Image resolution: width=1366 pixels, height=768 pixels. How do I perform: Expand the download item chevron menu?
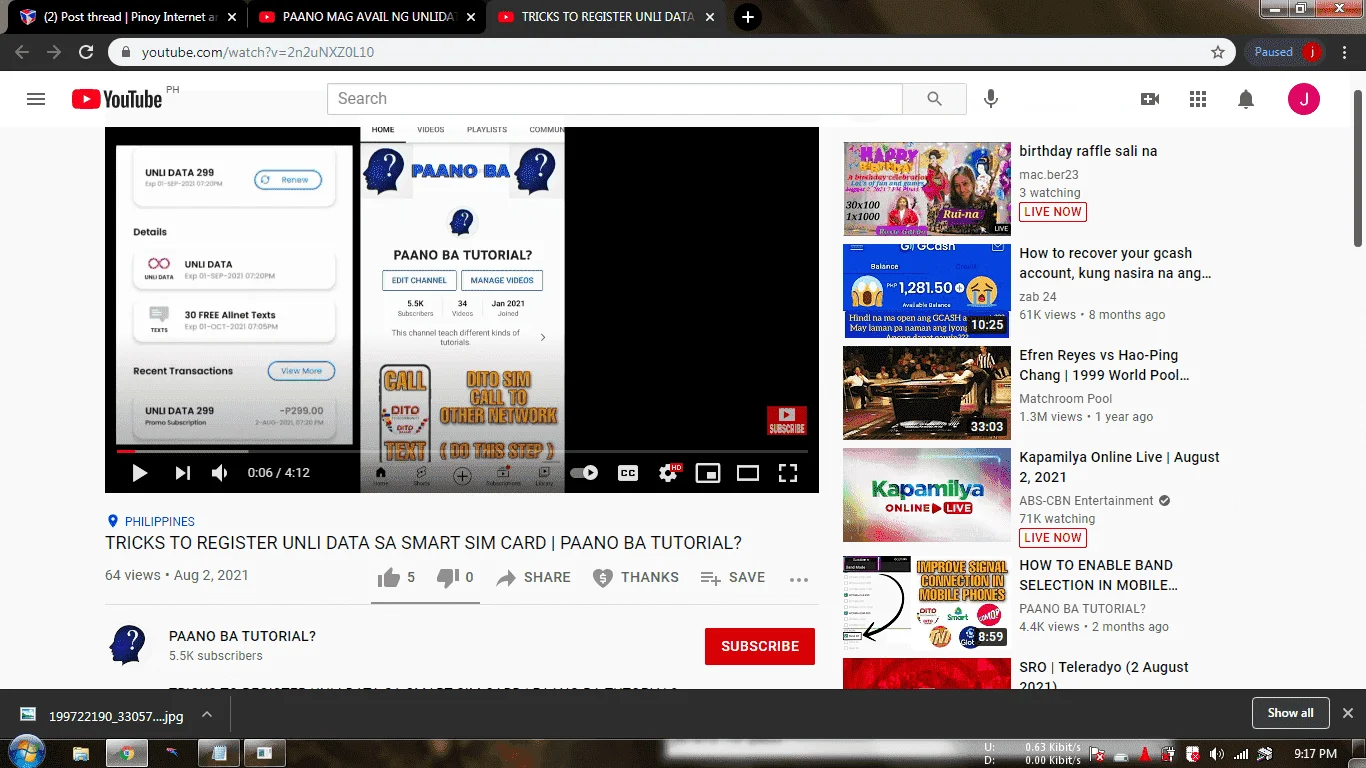click(207, 715)
